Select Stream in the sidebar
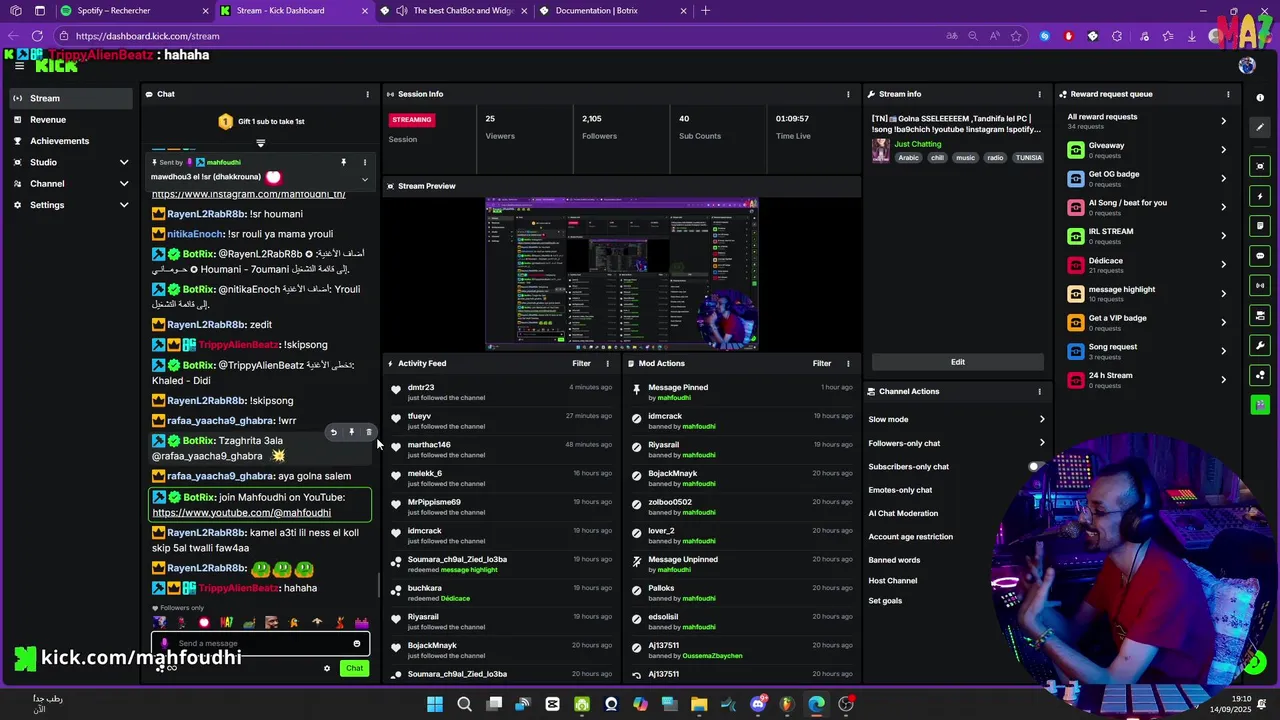Screen dimensions: 1280x720 tap(71, 98)
